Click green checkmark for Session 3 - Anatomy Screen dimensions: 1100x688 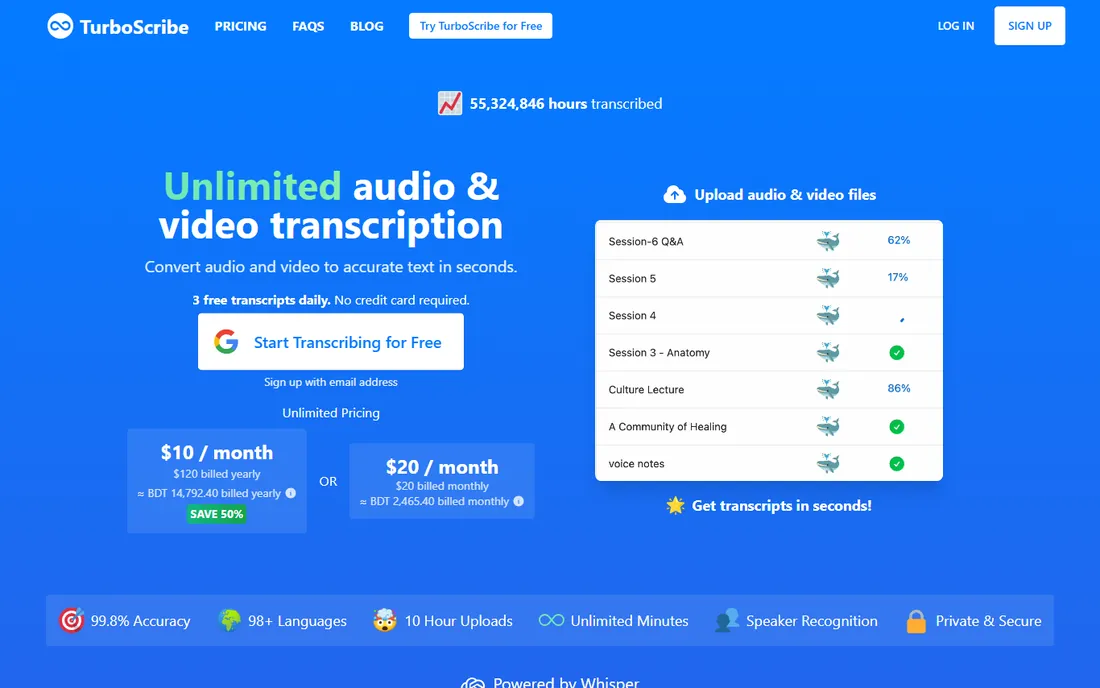(897, 353)
